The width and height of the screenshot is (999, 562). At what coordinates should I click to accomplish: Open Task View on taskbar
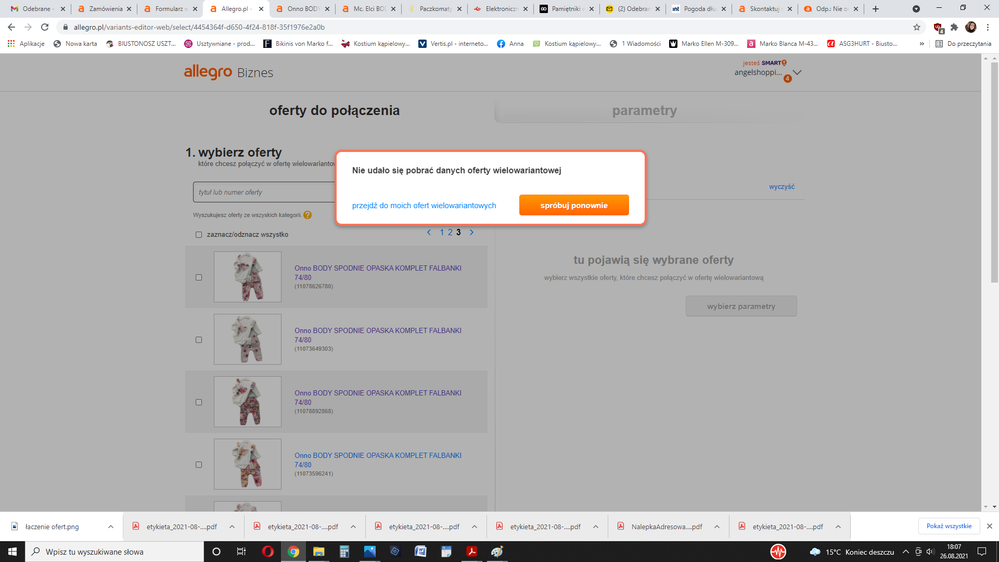(241, 552)
